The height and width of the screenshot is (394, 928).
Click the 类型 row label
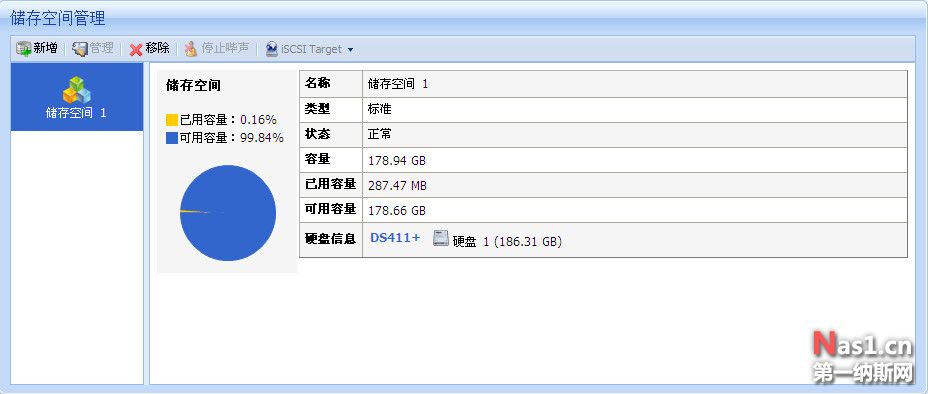(x=317, y=109)
